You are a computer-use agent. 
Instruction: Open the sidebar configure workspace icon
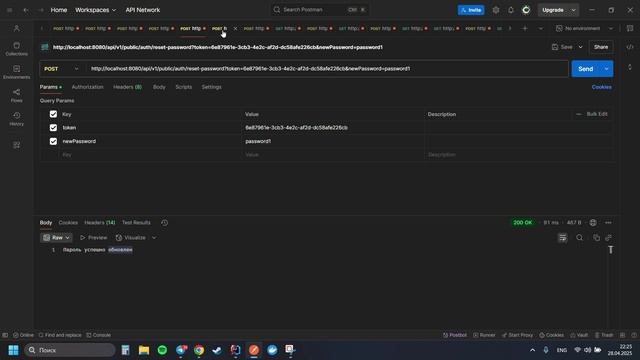[x=16, y=145]
